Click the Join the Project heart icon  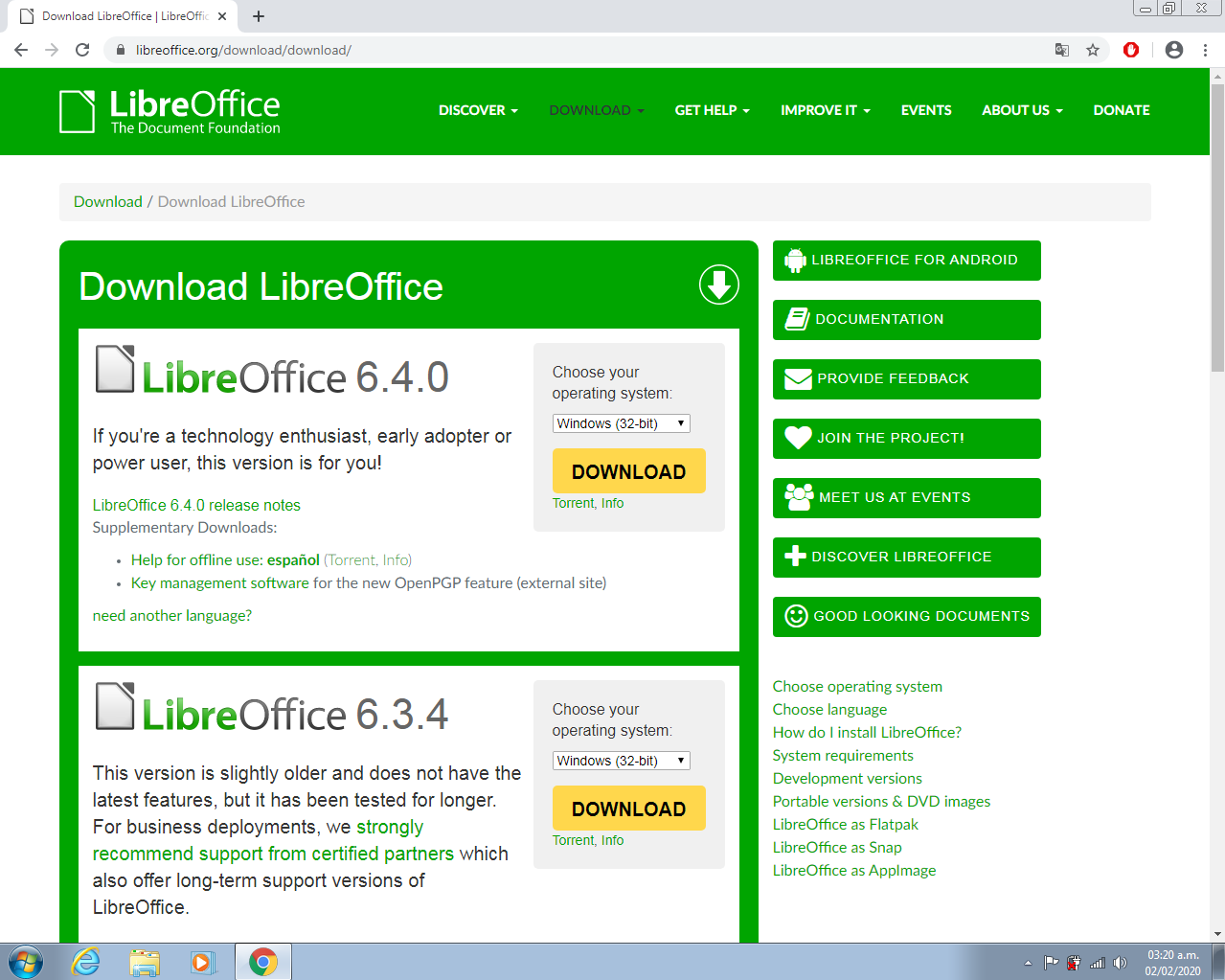(798, 438)
